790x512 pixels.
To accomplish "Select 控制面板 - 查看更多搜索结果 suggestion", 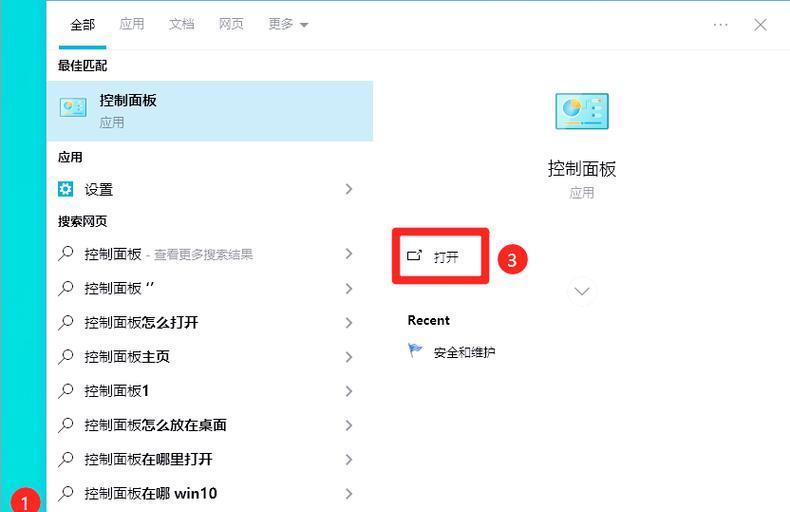I will [x=210, y=254].
